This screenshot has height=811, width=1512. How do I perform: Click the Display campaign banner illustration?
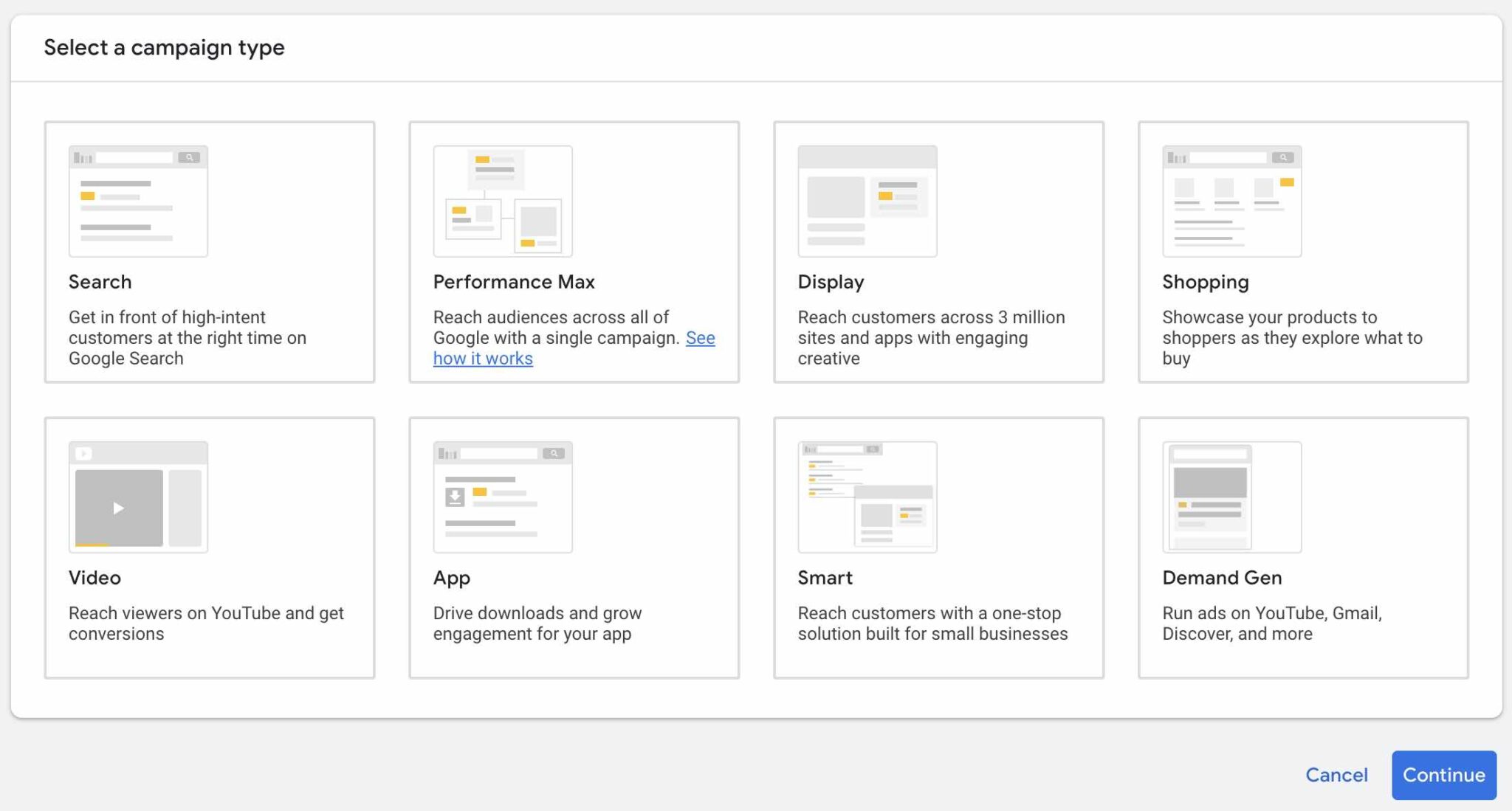867,201
